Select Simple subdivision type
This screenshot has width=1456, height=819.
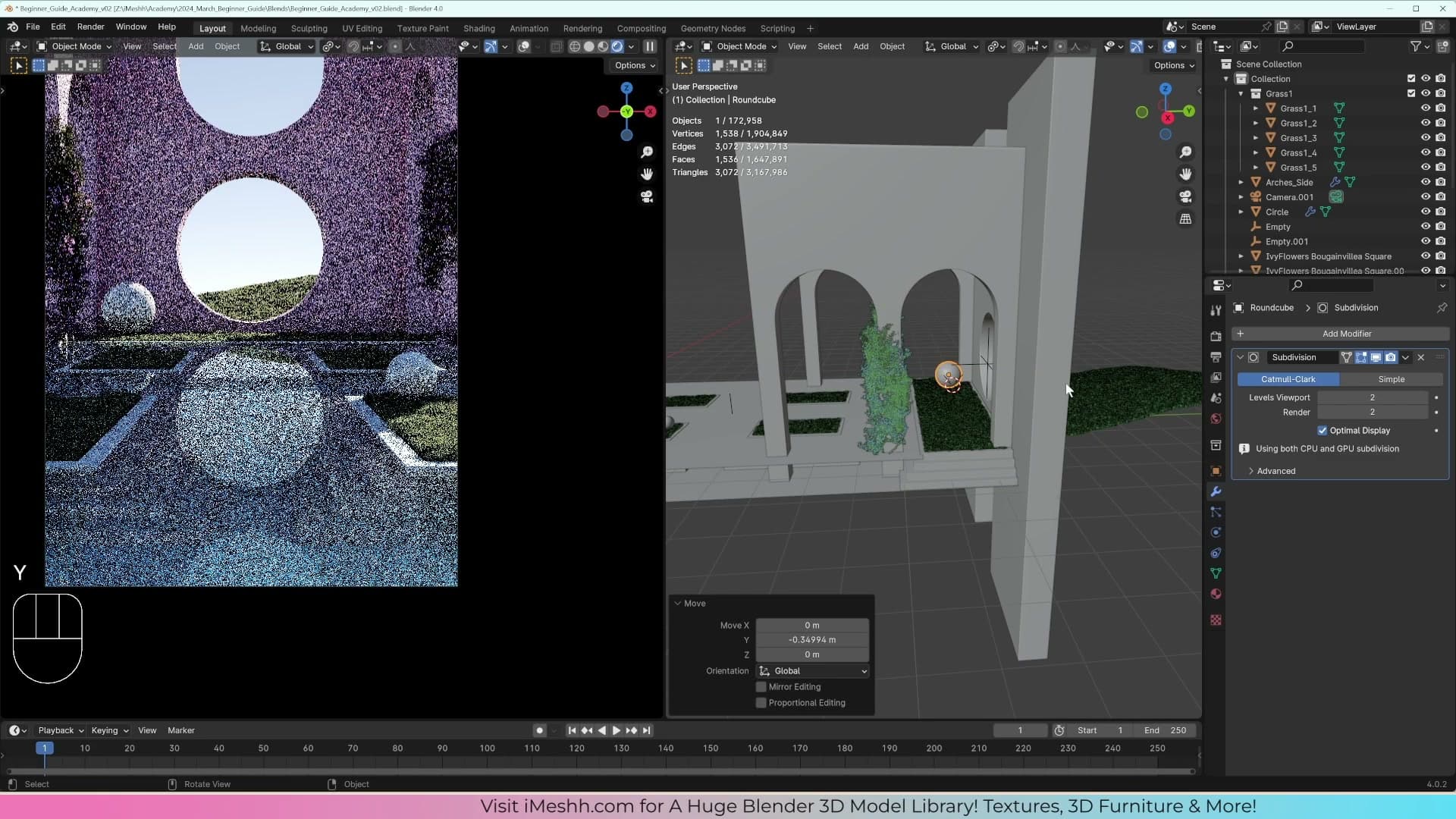[1391, 379]
